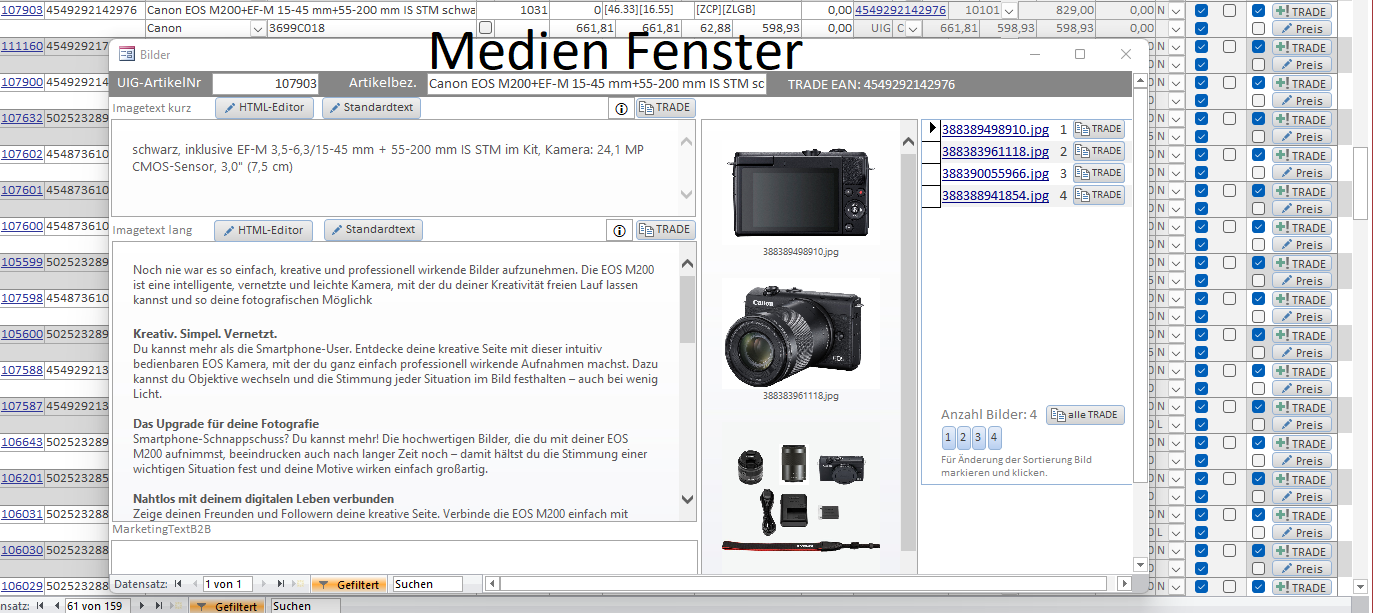Toggle checkbox directly left of Preis in row 107903

click(1258, 29)
